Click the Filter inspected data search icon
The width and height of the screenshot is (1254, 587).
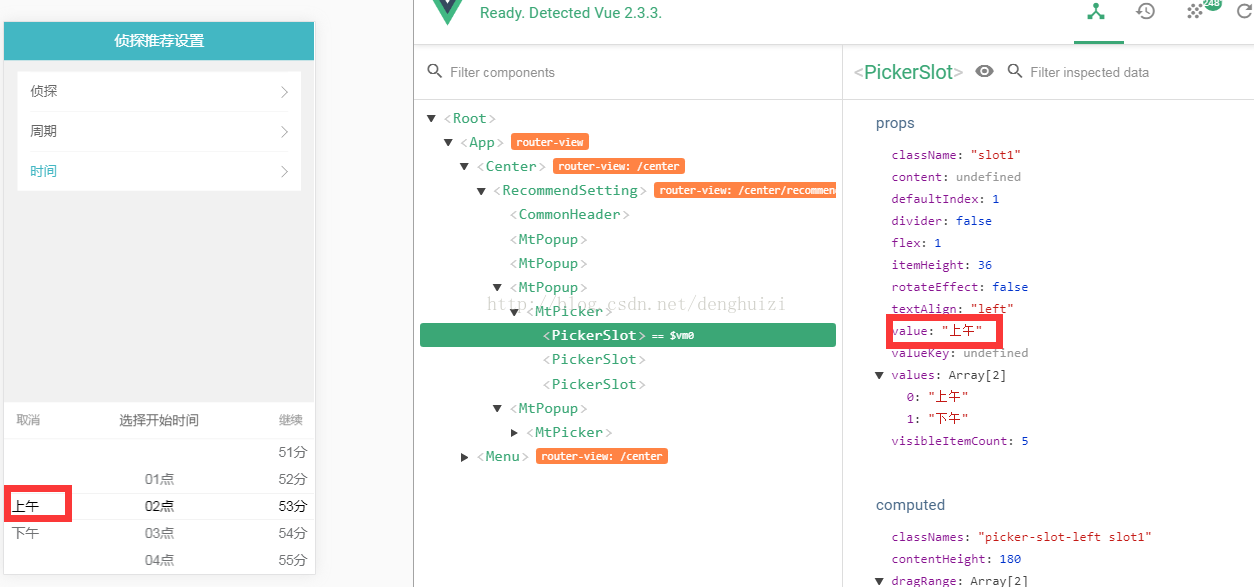(1015, 72)
